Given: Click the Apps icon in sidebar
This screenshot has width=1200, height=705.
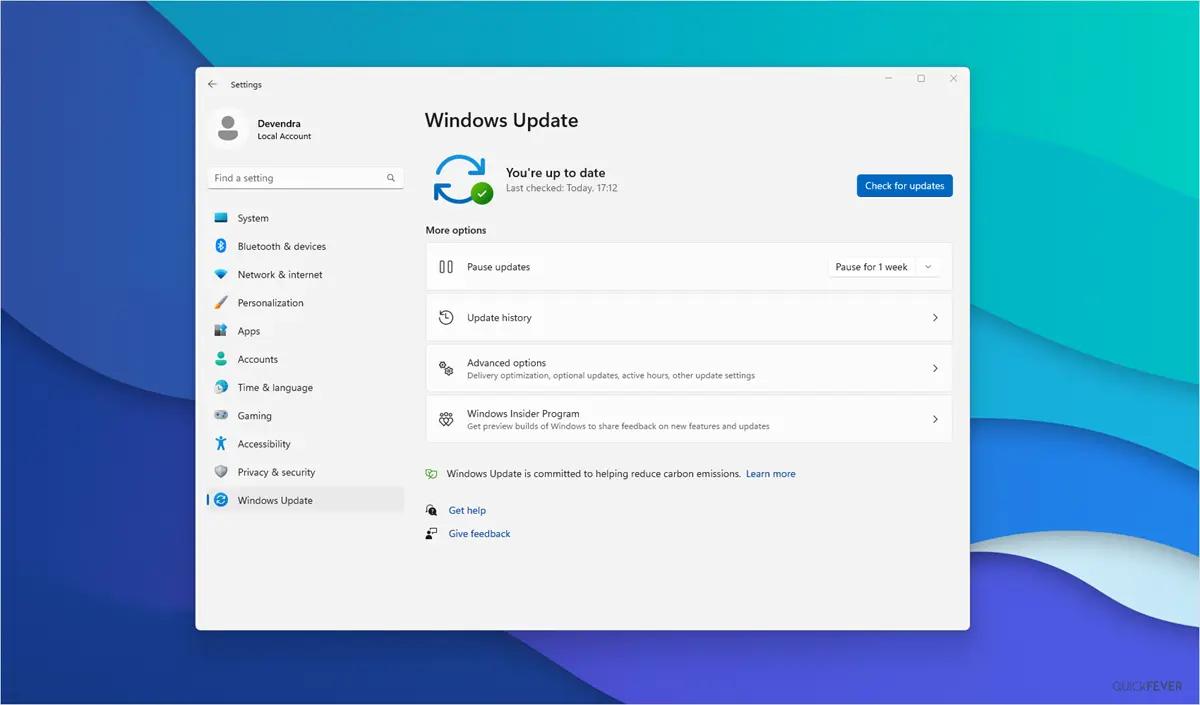Looking at the screenshot, I should pyautogui.click(x=221, y=331).
